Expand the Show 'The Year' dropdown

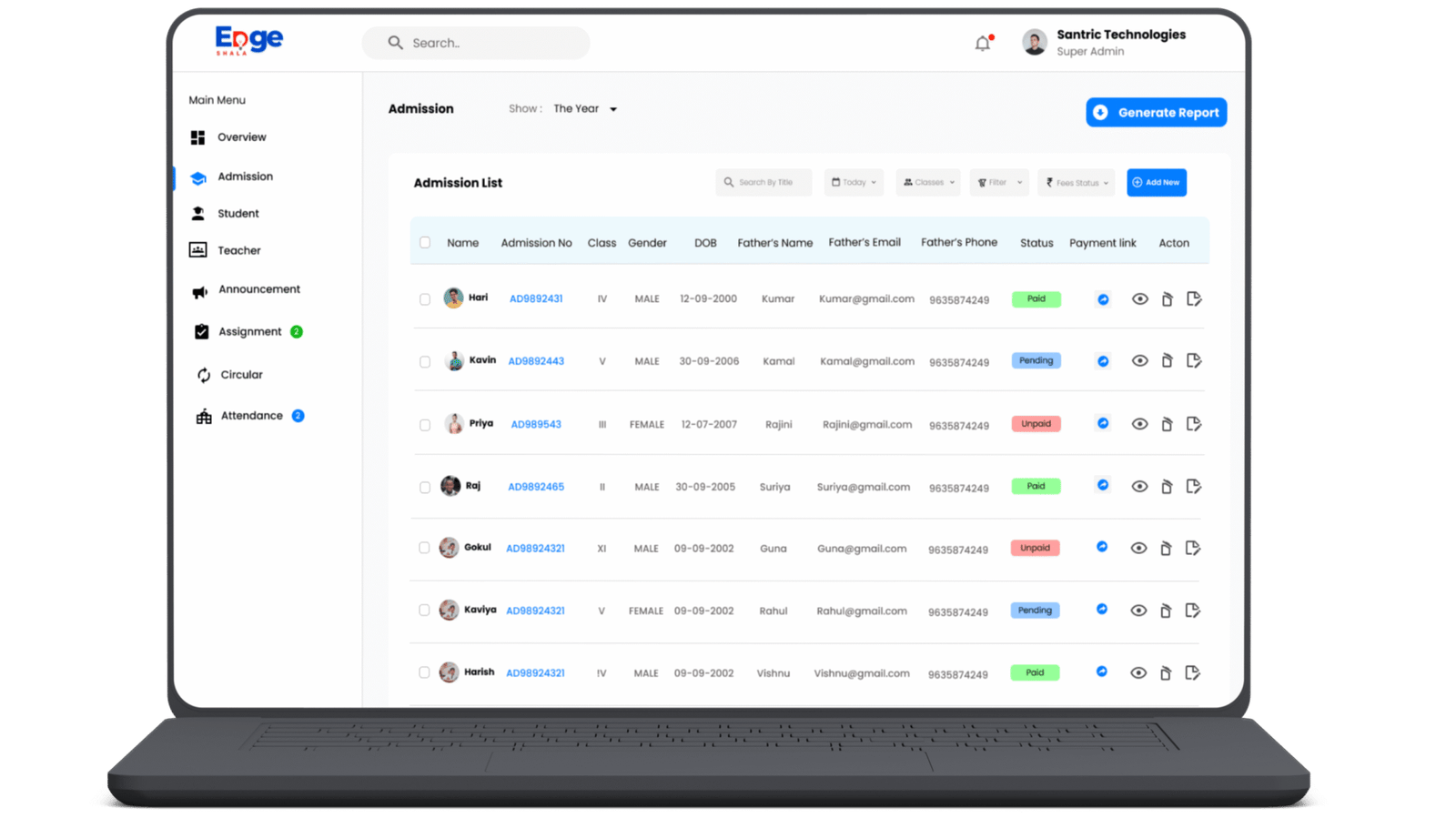click(x=585, y=109)
